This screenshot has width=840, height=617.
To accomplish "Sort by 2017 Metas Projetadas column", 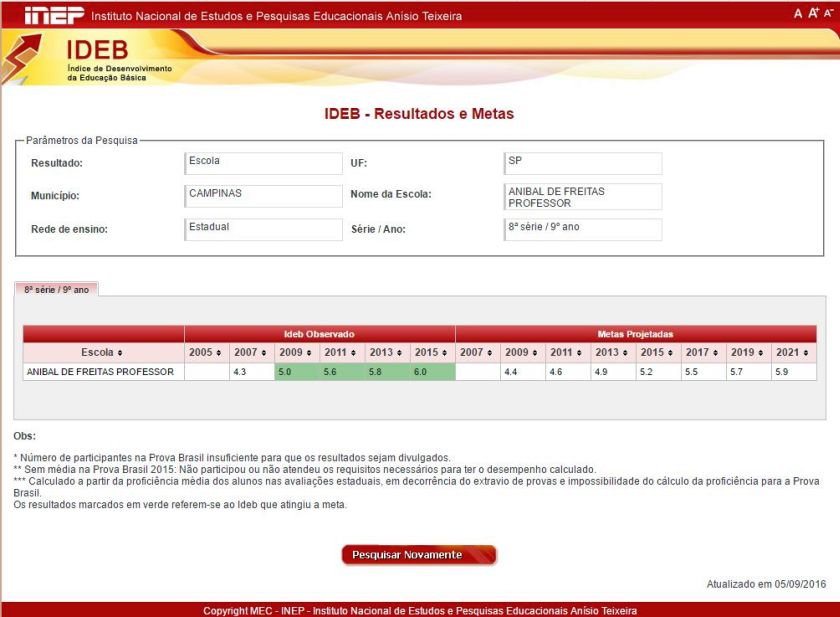I will click(x=703, y=352).
